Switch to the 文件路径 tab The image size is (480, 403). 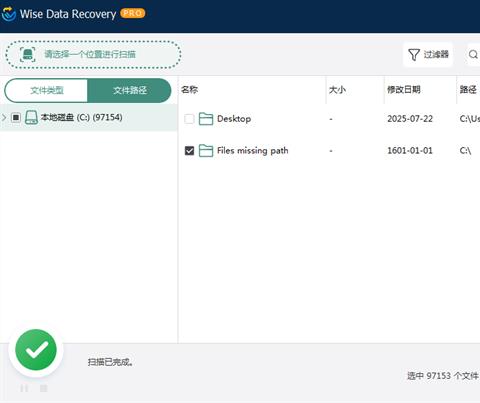pos(129,90)
